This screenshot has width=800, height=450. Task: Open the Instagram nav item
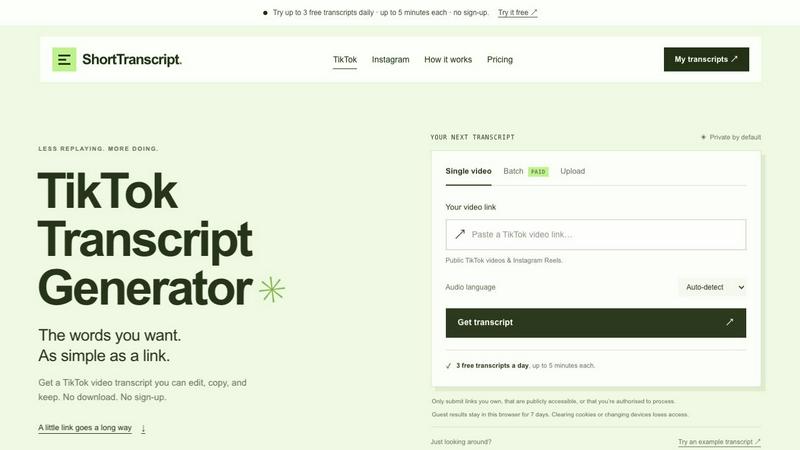[390, 59]
